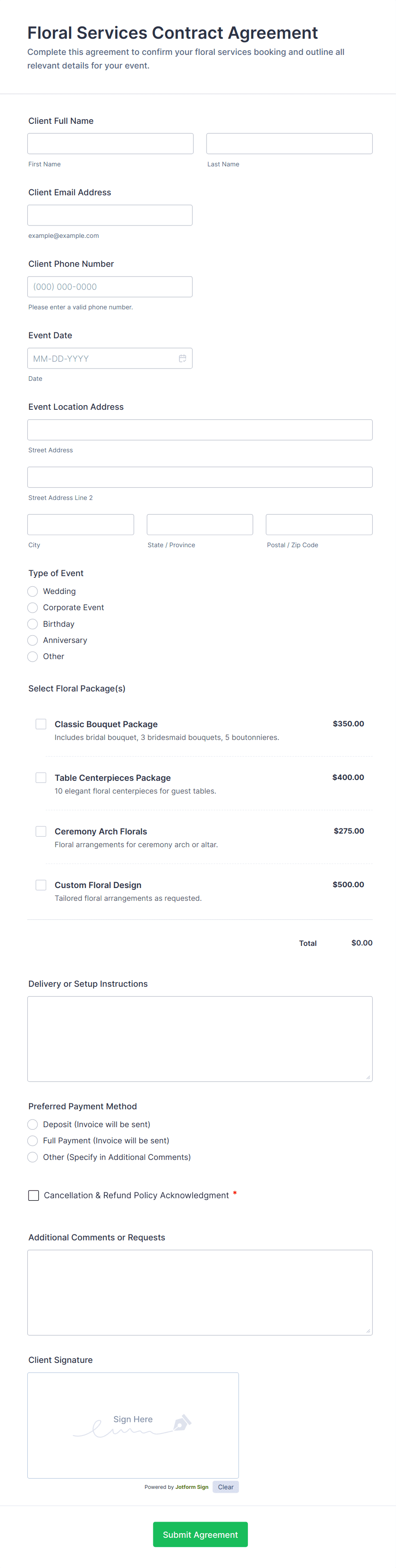Select Deposit as the payment method
The image size is (396, 1568).
click(33, 1124)
